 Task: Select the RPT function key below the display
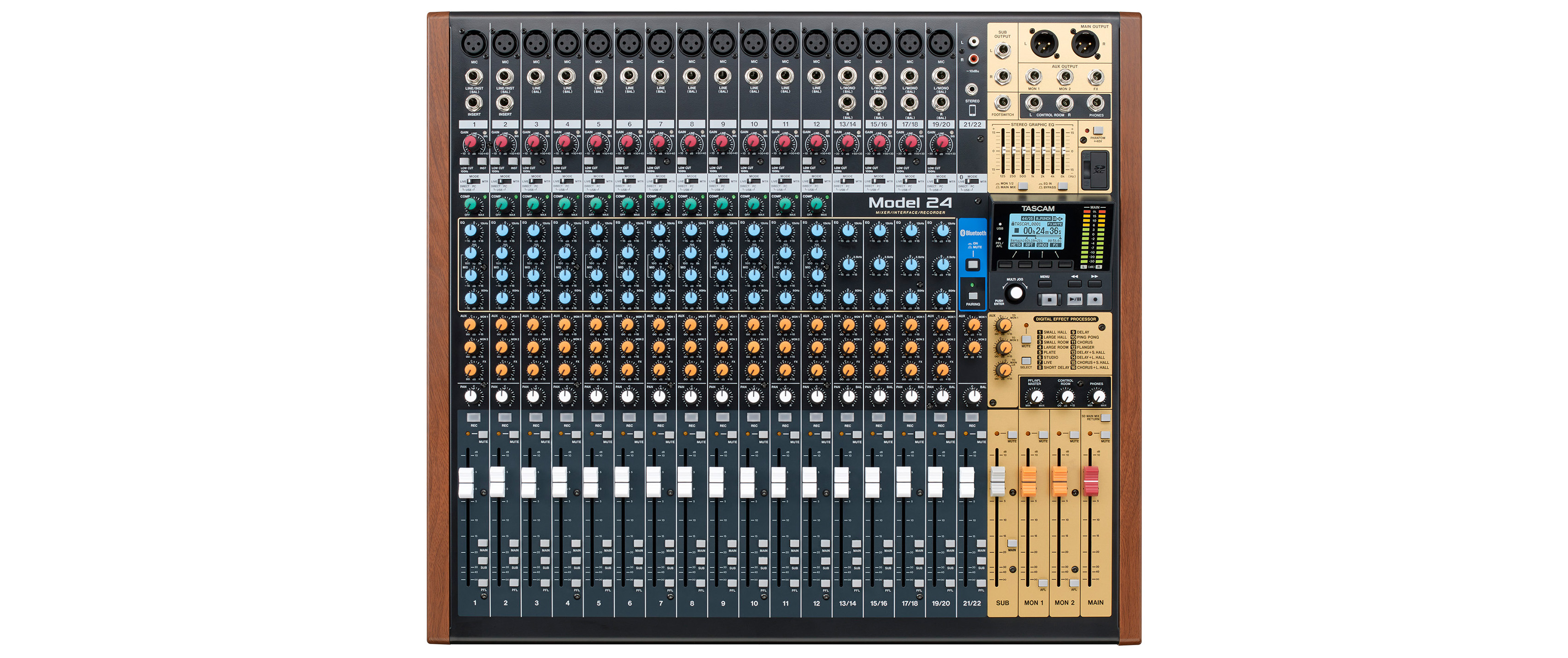[x=1025, y=264]
